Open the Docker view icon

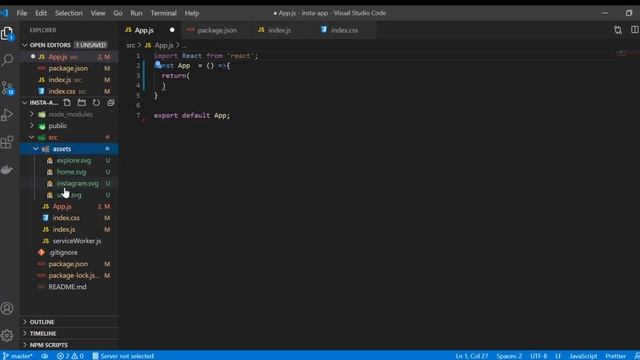click(7, 169)
